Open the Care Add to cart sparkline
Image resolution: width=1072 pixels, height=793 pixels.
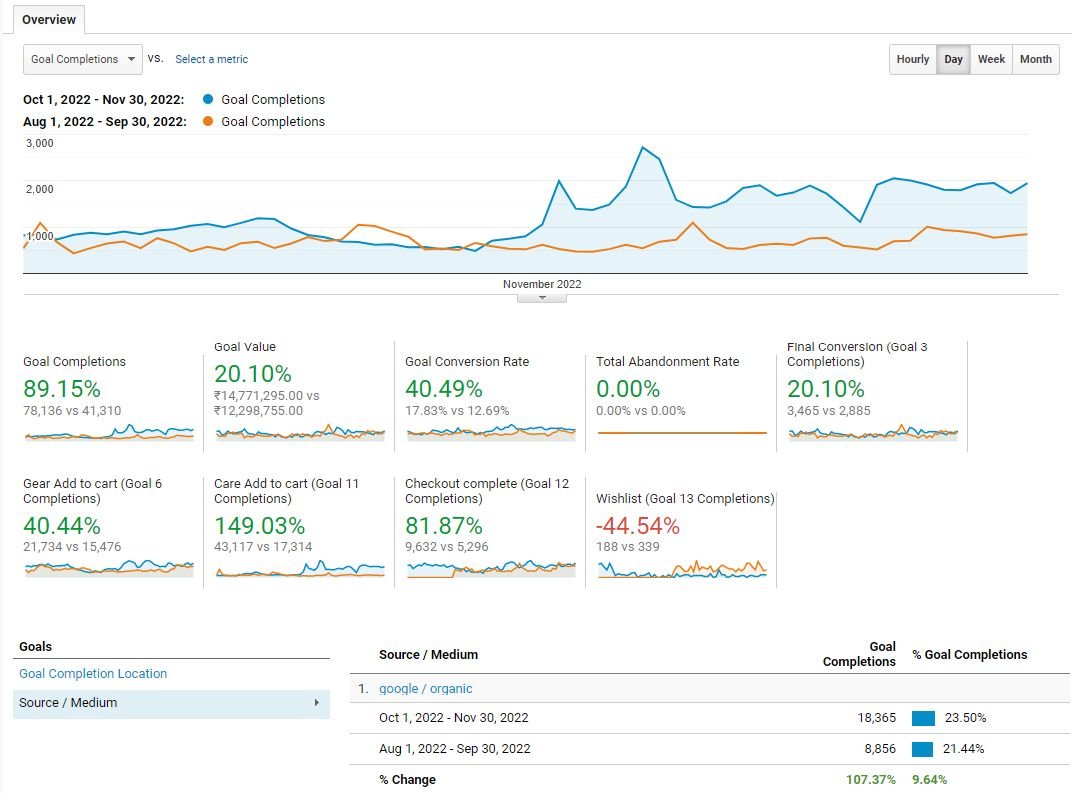click(300, 569)
